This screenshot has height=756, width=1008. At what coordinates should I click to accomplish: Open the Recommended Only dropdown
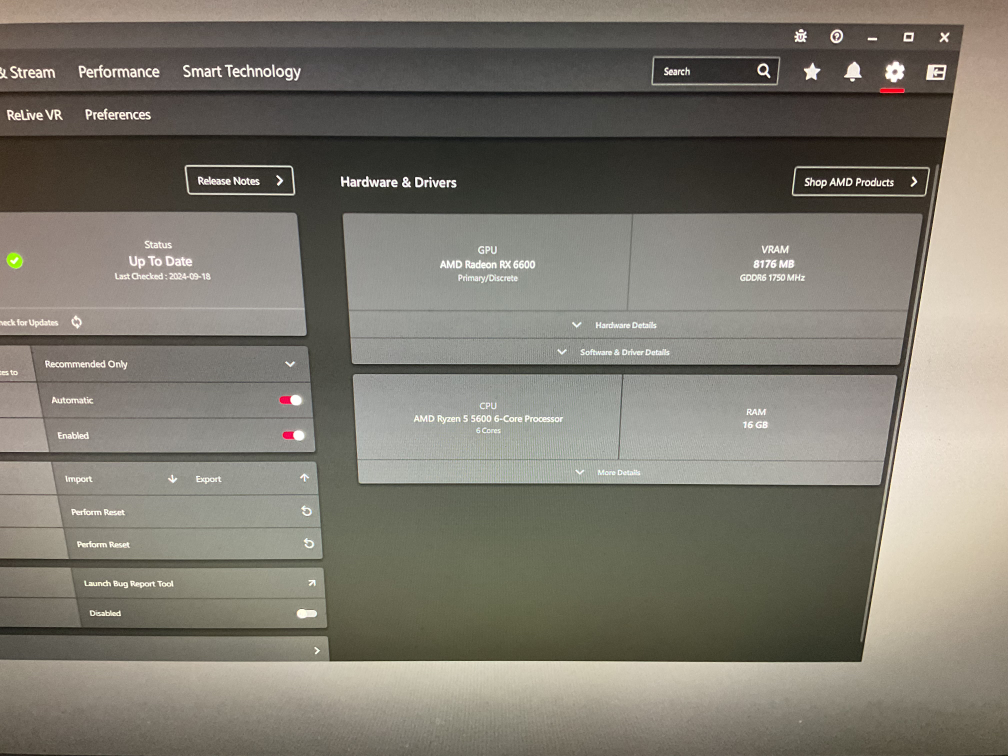pos(172,364)
